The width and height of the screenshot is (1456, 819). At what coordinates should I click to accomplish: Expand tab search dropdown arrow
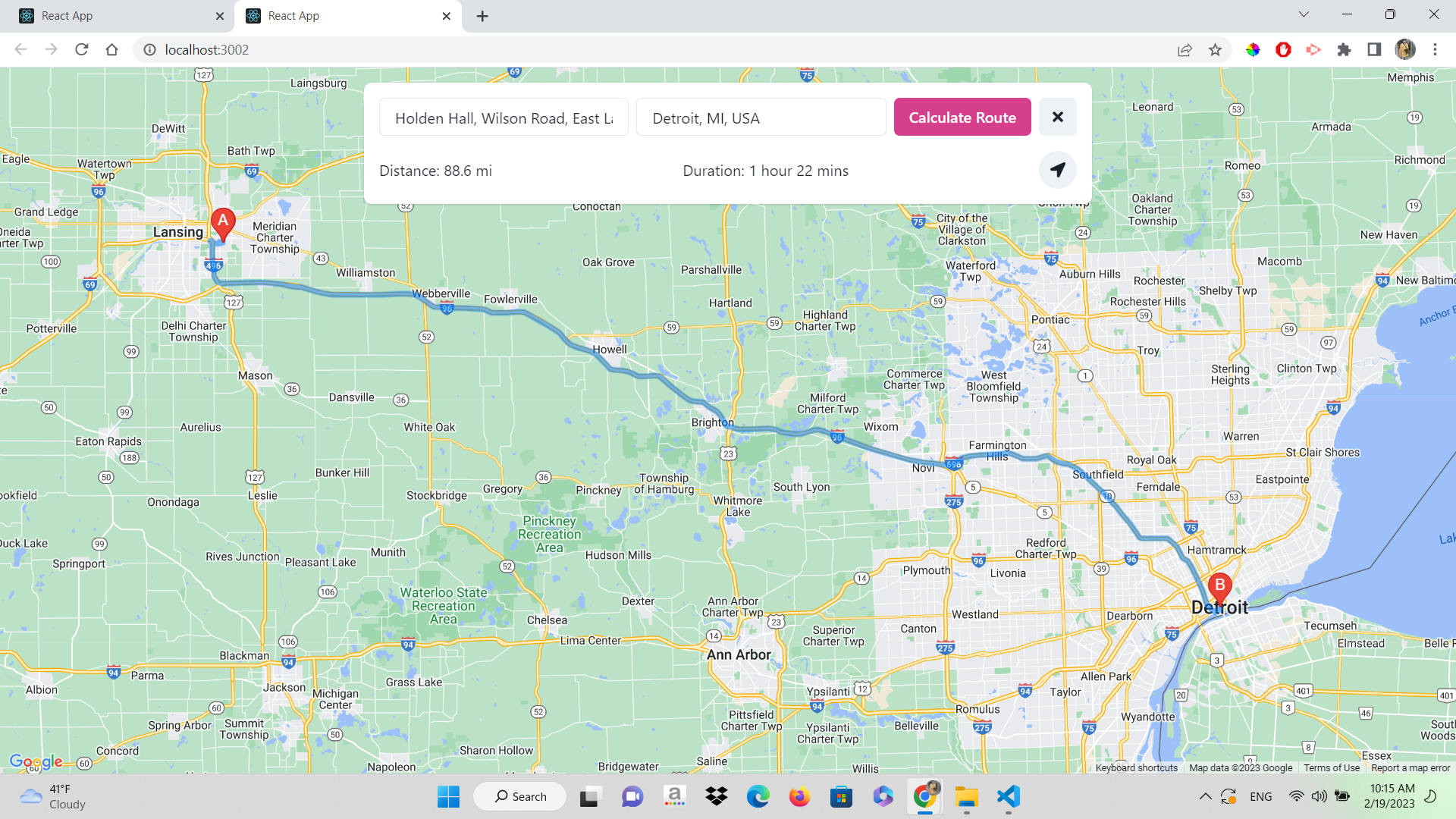point(1304,14)
